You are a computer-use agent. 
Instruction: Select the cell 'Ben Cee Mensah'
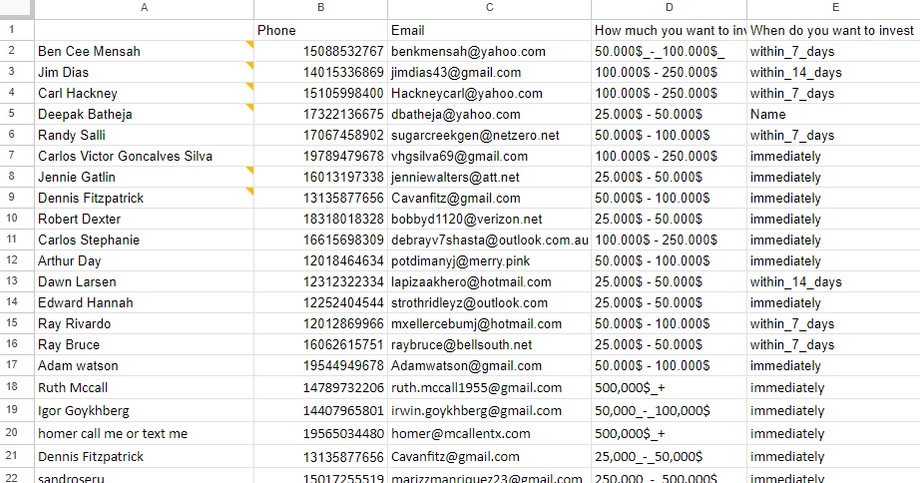tap(144, 51)
